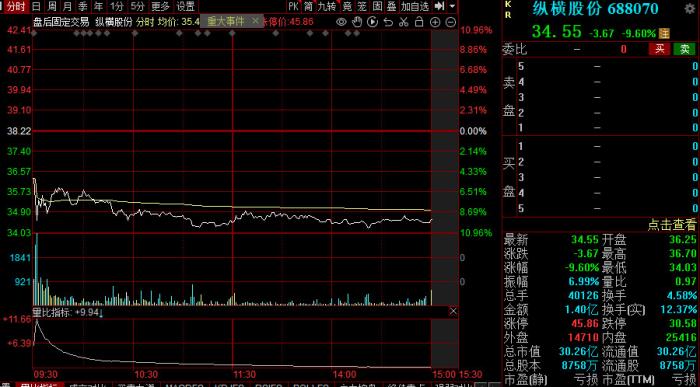Image resolution: width=700 pixels, height=387 pixels.
Task: Add stock via 加自选 button
Action: (x=415, y=6)
